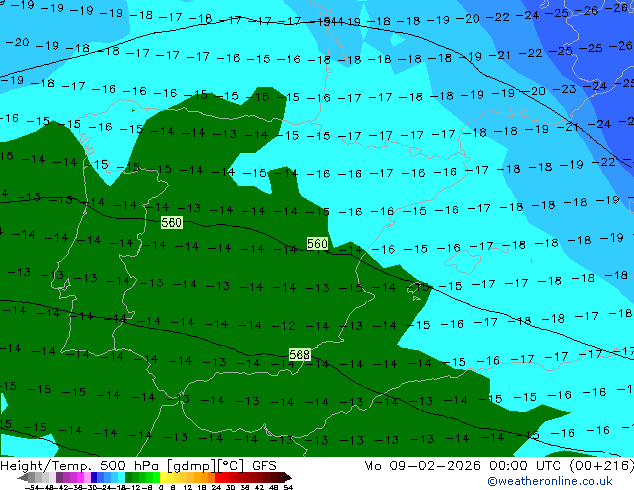
Task: Click the '(00+216)' forecast hour text
Action: coord(602,466)
